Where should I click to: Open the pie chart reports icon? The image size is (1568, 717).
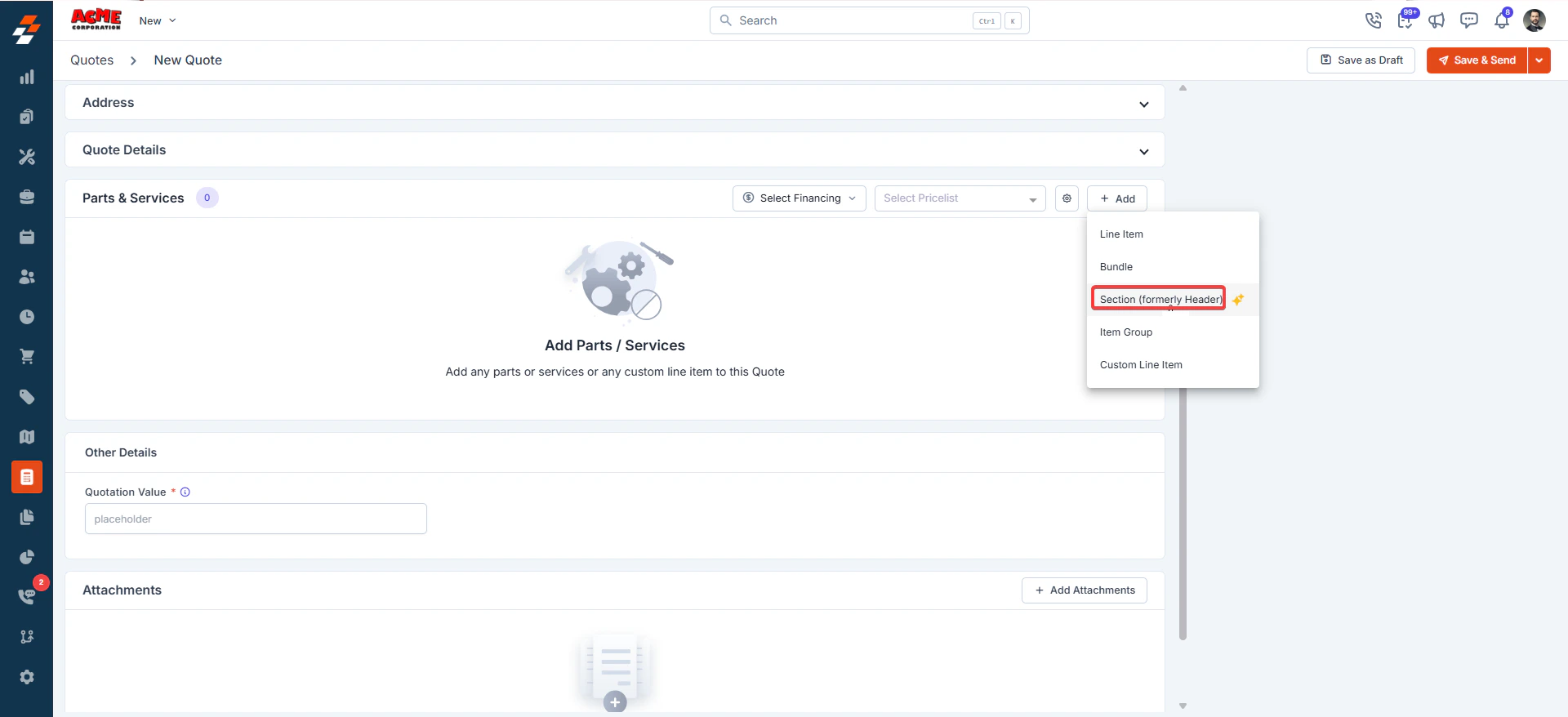point(27,557)
